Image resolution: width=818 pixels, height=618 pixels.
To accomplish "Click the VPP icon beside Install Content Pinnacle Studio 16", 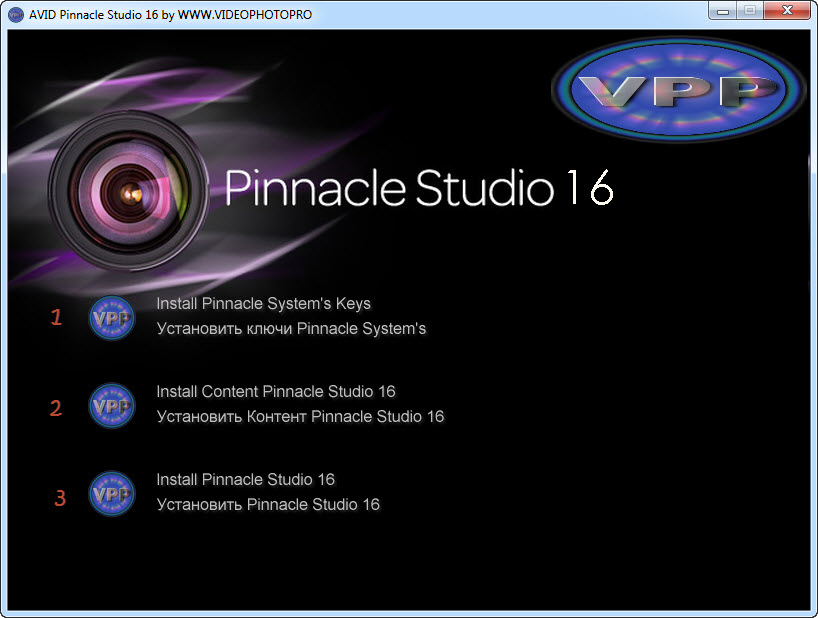I will (112, 406).
